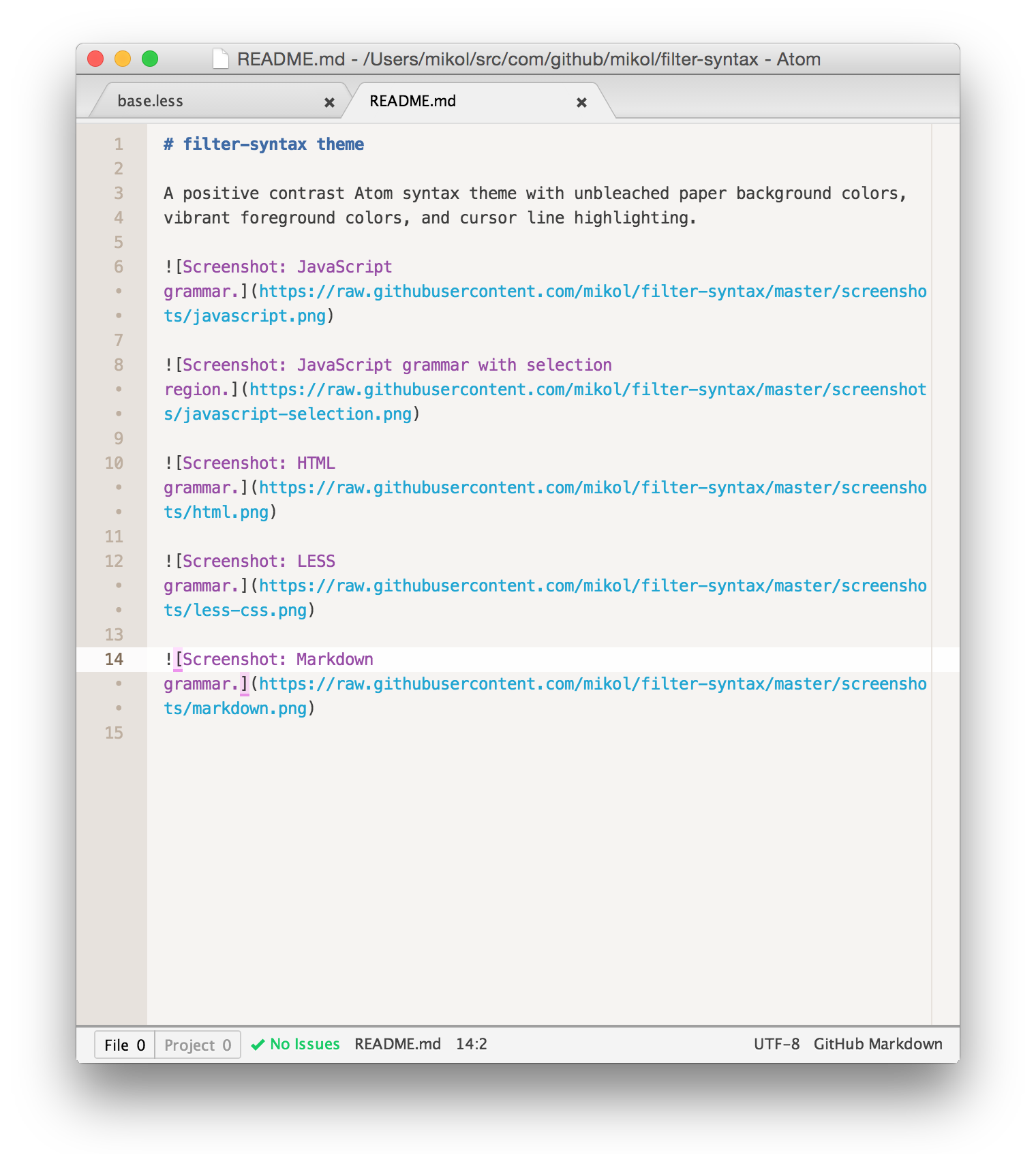Open the GitHub Markdown grammar selector

[x=878, y=1044]
